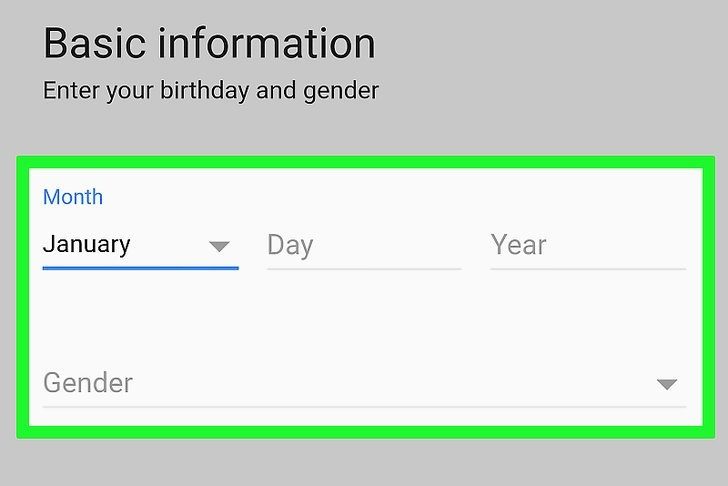Click the Gender field arrow icon
Image resolution: width=728 pixels, height=486 pixels.
click(667, 385)
